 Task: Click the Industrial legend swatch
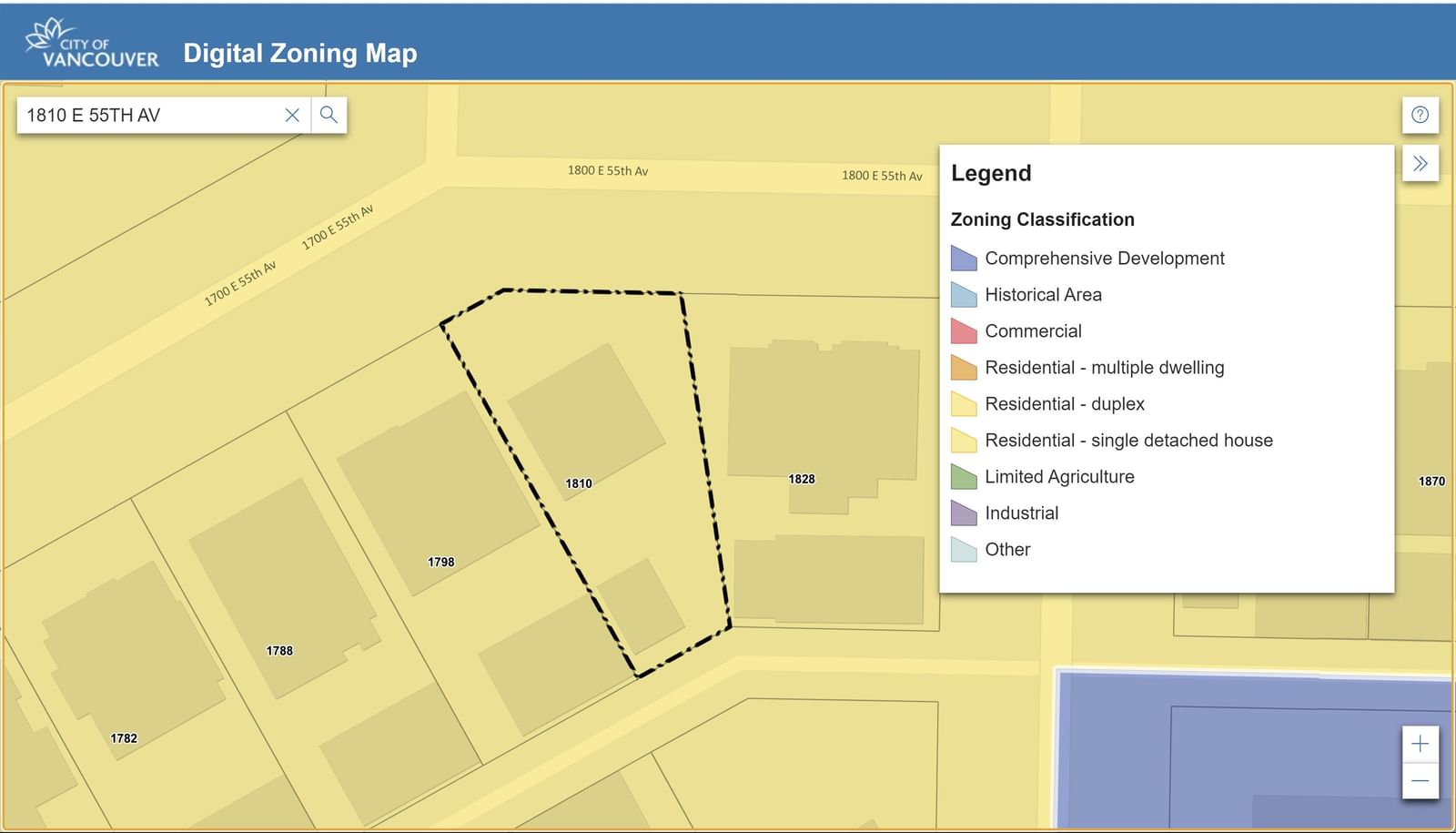pyautogui.click(x=964, y=513)
